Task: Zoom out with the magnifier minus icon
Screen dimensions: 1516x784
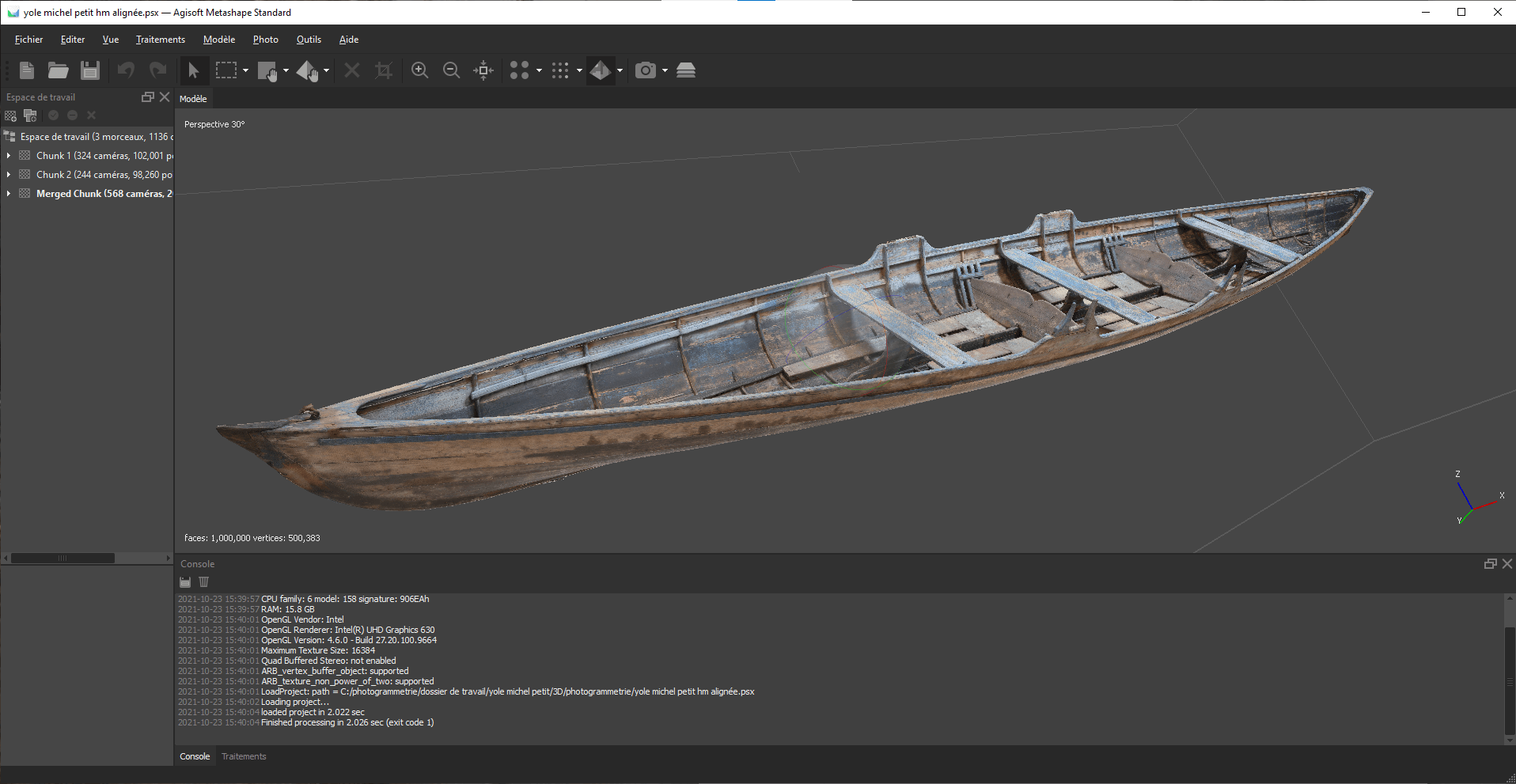Action: tap(451, 70)
